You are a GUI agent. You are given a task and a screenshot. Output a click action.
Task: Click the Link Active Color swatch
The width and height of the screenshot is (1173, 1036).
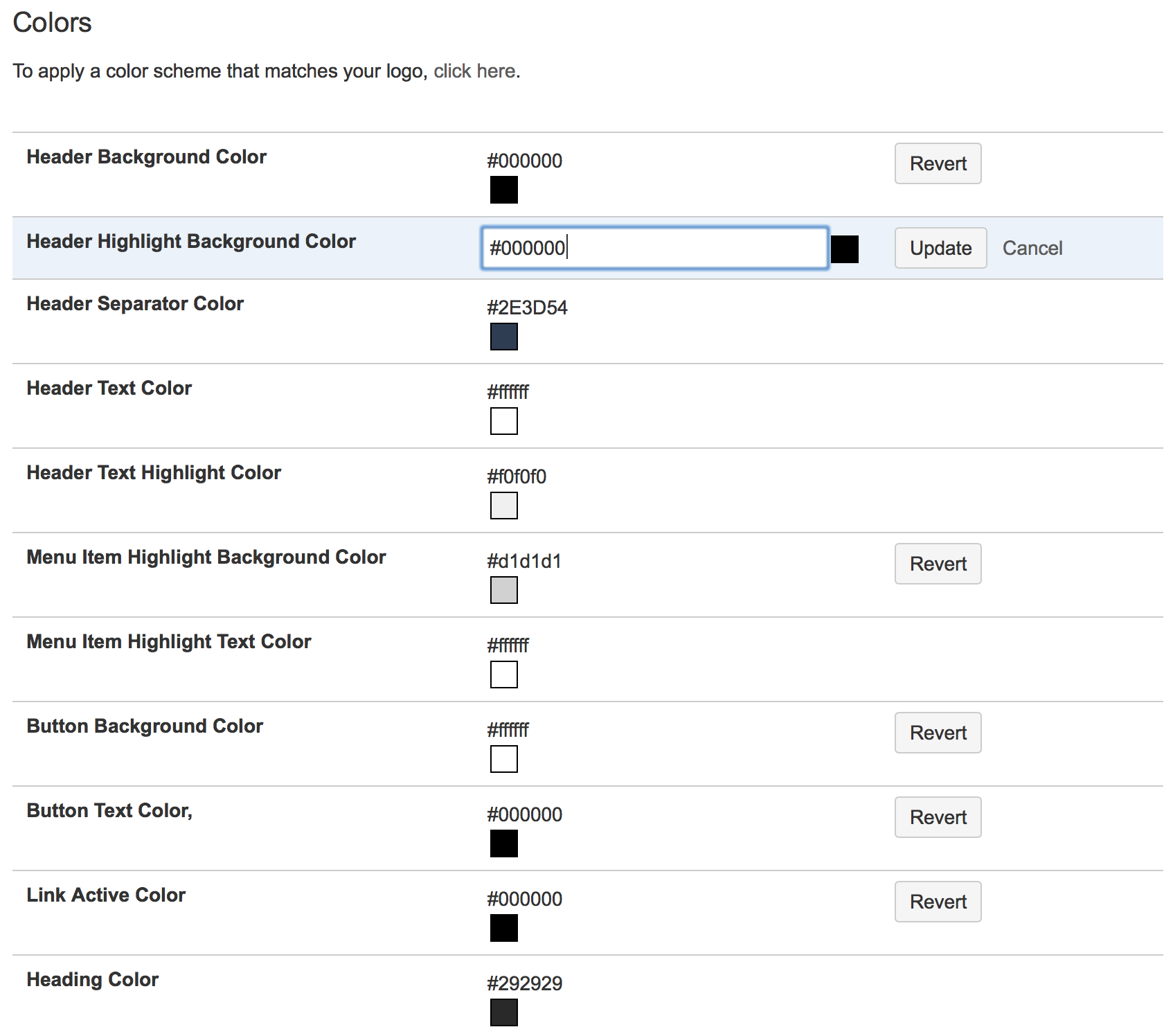coord(503,928)
